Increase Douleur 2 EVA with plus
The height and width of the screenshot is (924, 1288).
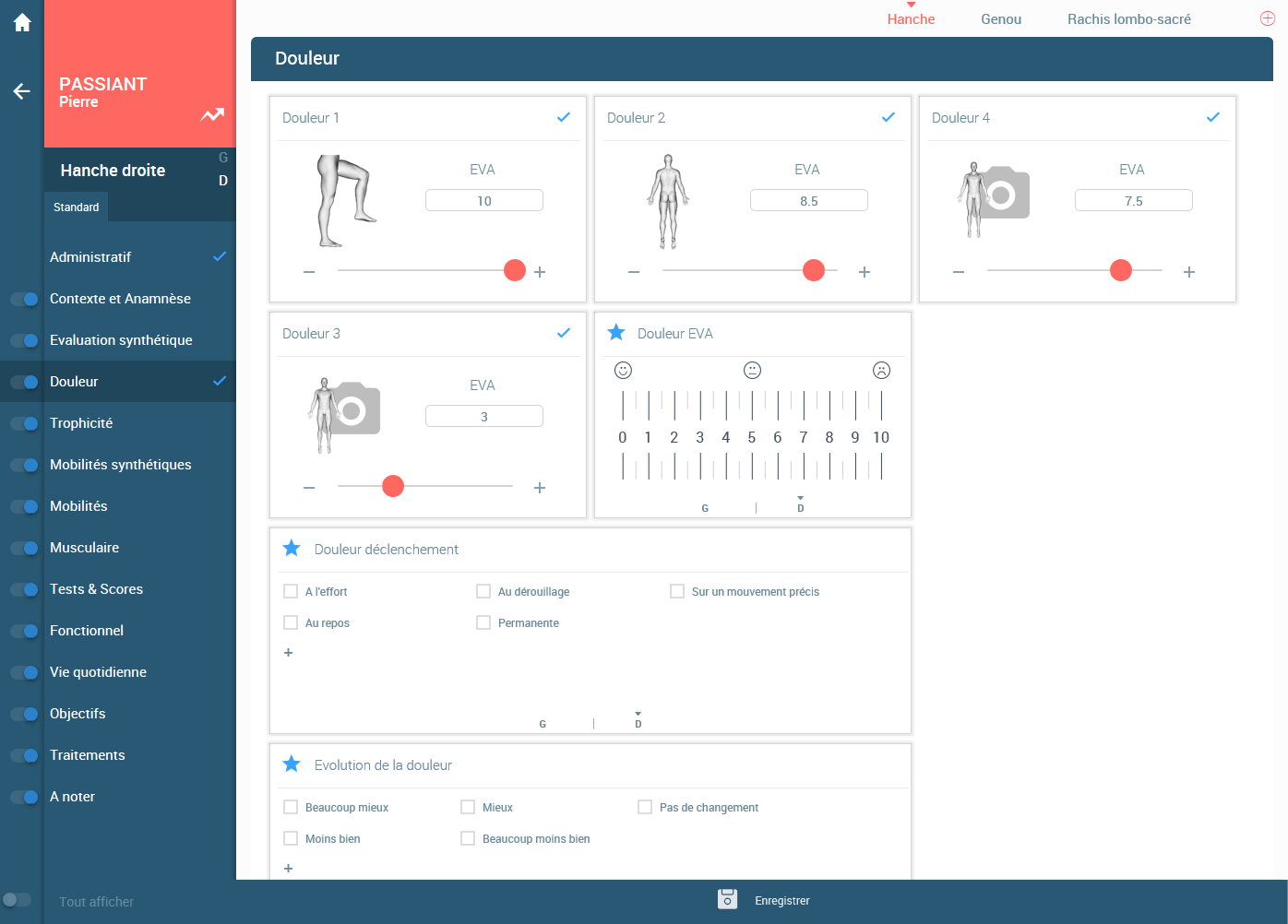[865, 272]
